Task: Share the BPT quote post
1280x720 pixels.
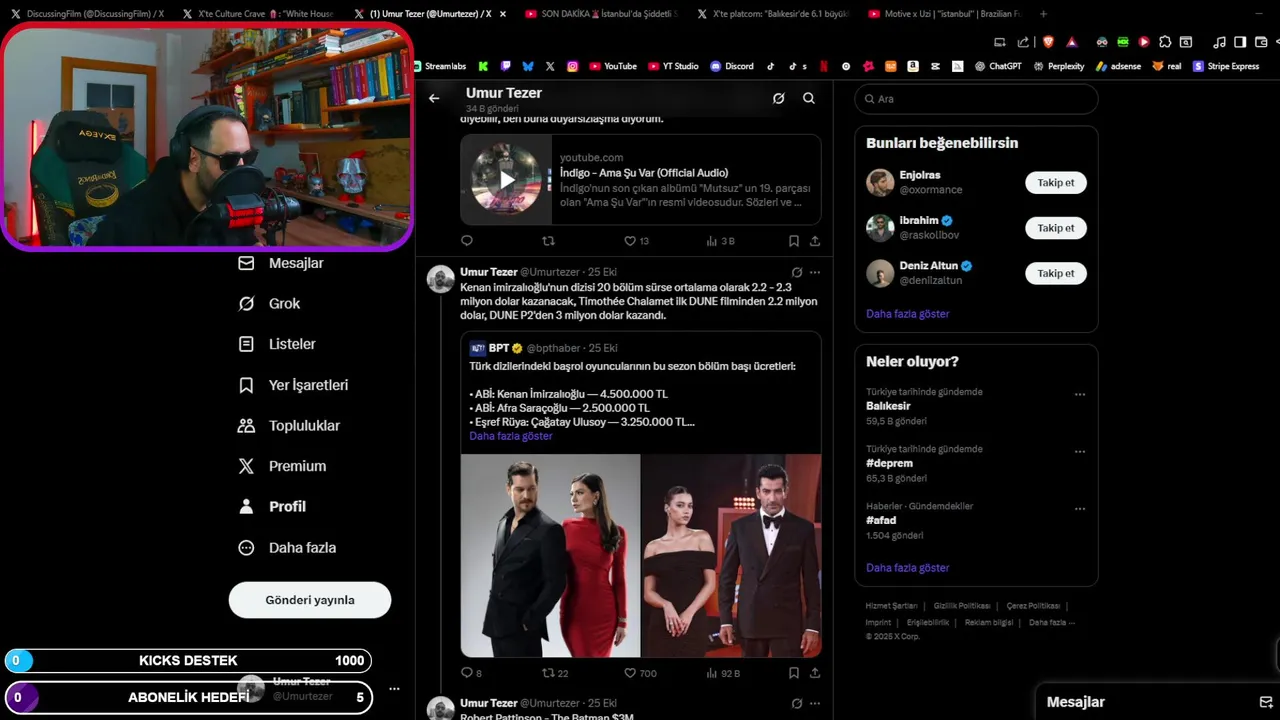Action: (x=815, y=673)
